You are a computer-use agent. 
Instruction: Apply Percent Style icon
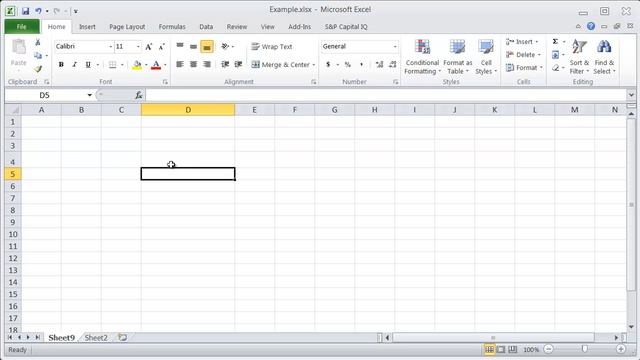pyautogui.click(x=347, y=64)
